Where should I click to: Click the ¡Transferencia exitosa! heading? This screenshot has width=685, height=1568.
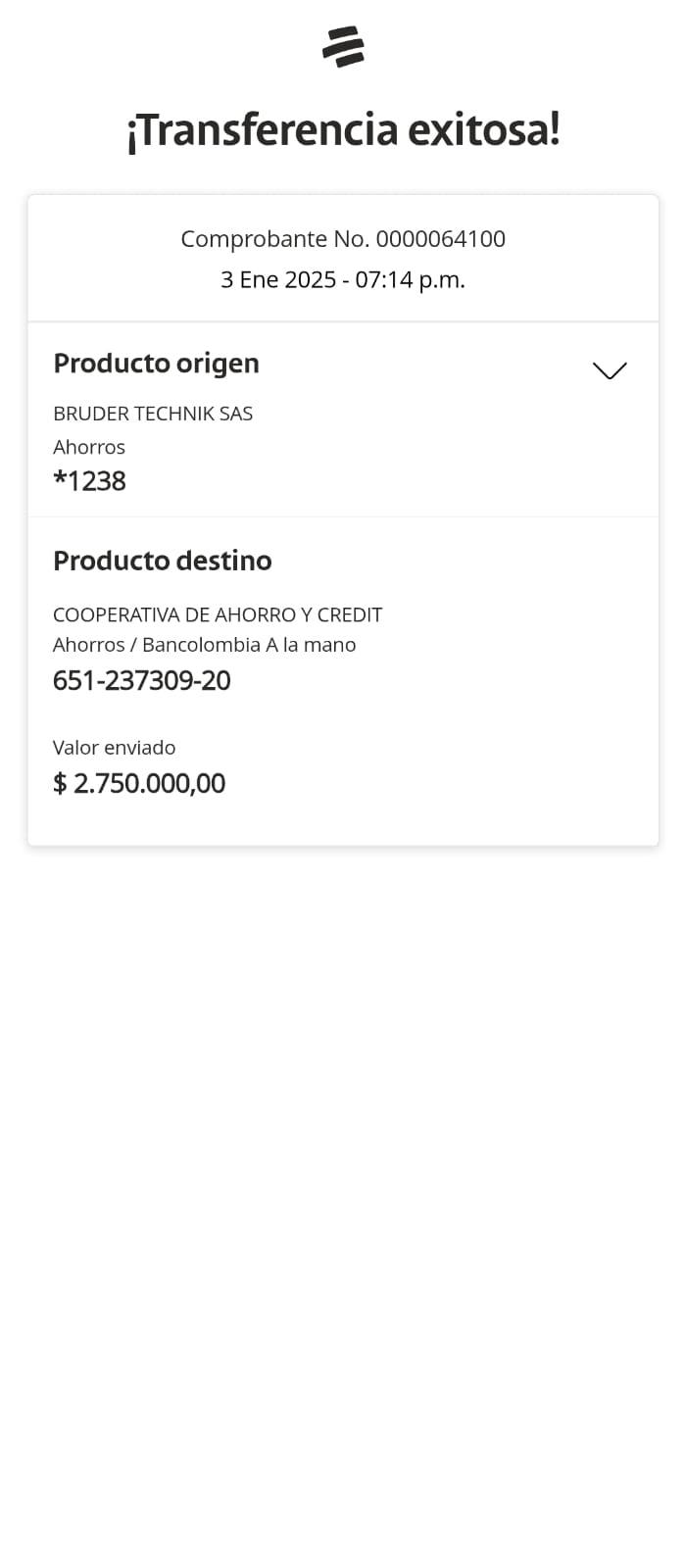[x=343, y=130]
